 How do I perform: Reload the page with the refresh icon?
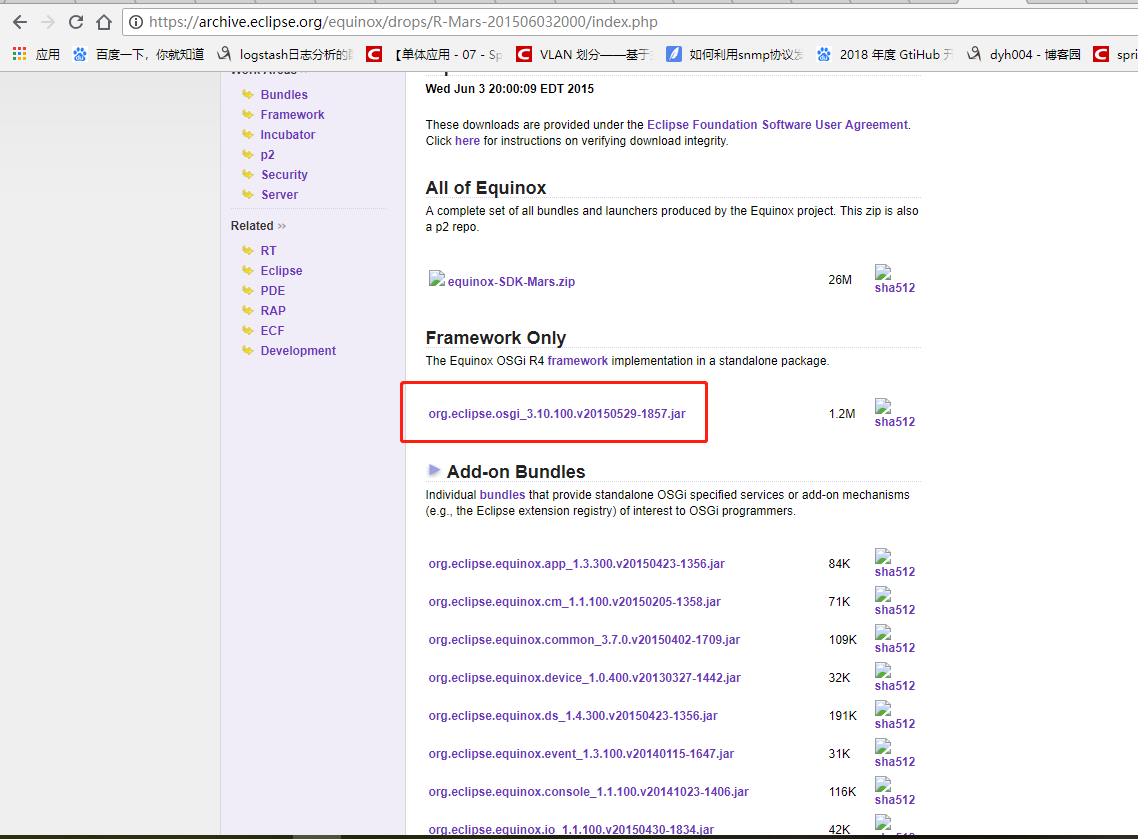[75, 22]
